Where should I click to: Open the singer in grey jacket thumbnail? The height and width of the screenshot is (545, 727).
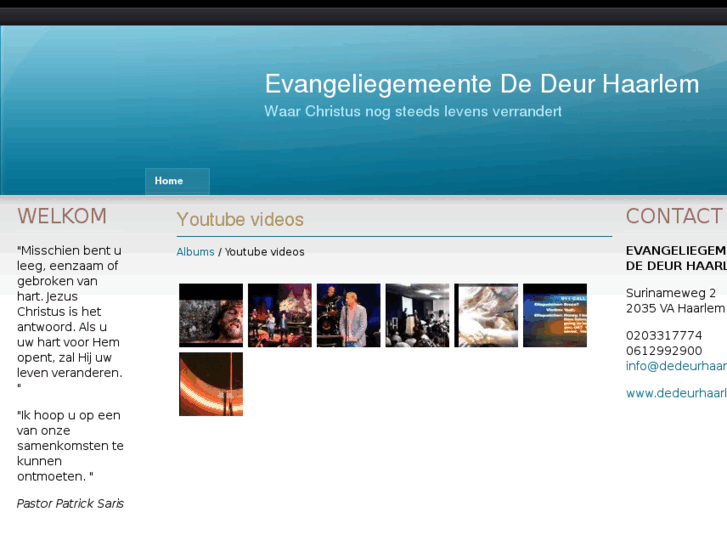click(348, 315)
